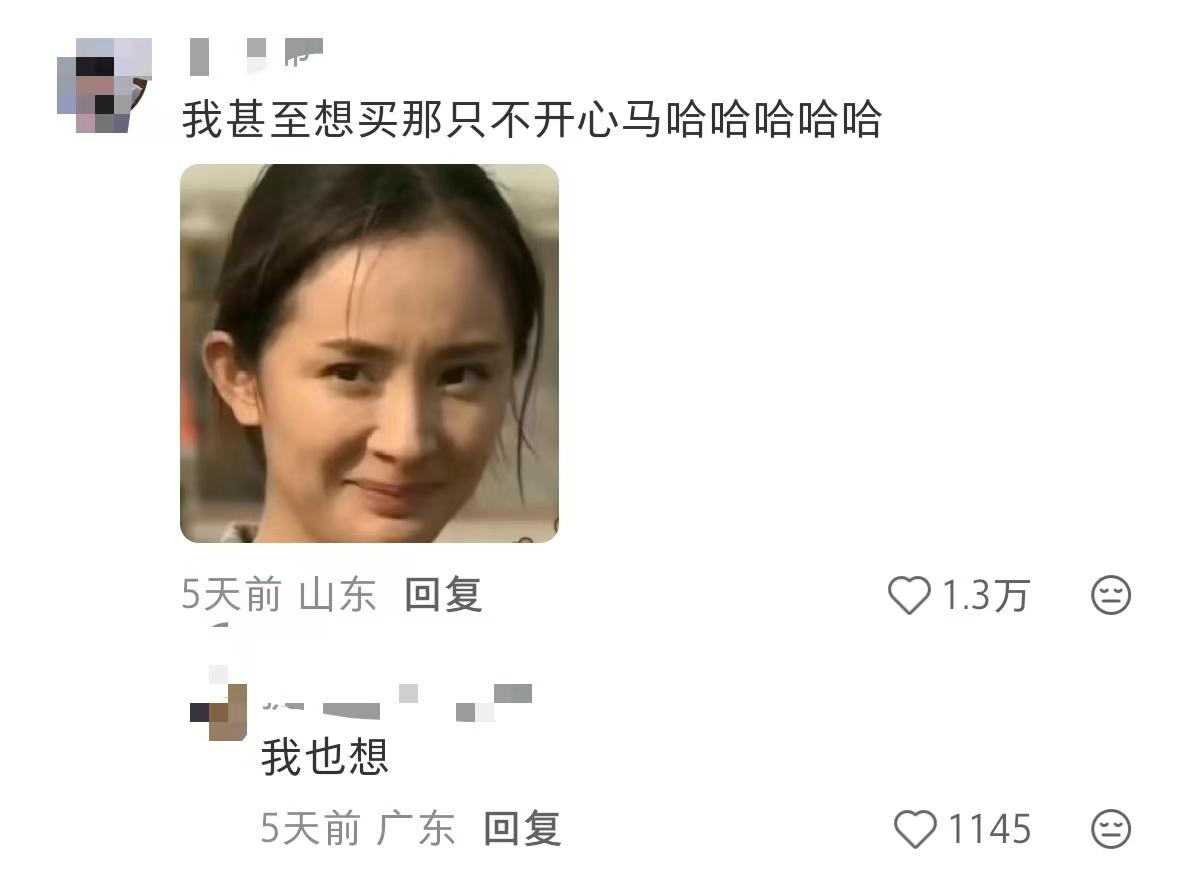Dislike the first comment via the face icon
This screenshot has width=1200, height=890.
click(x=1110, y=596)
